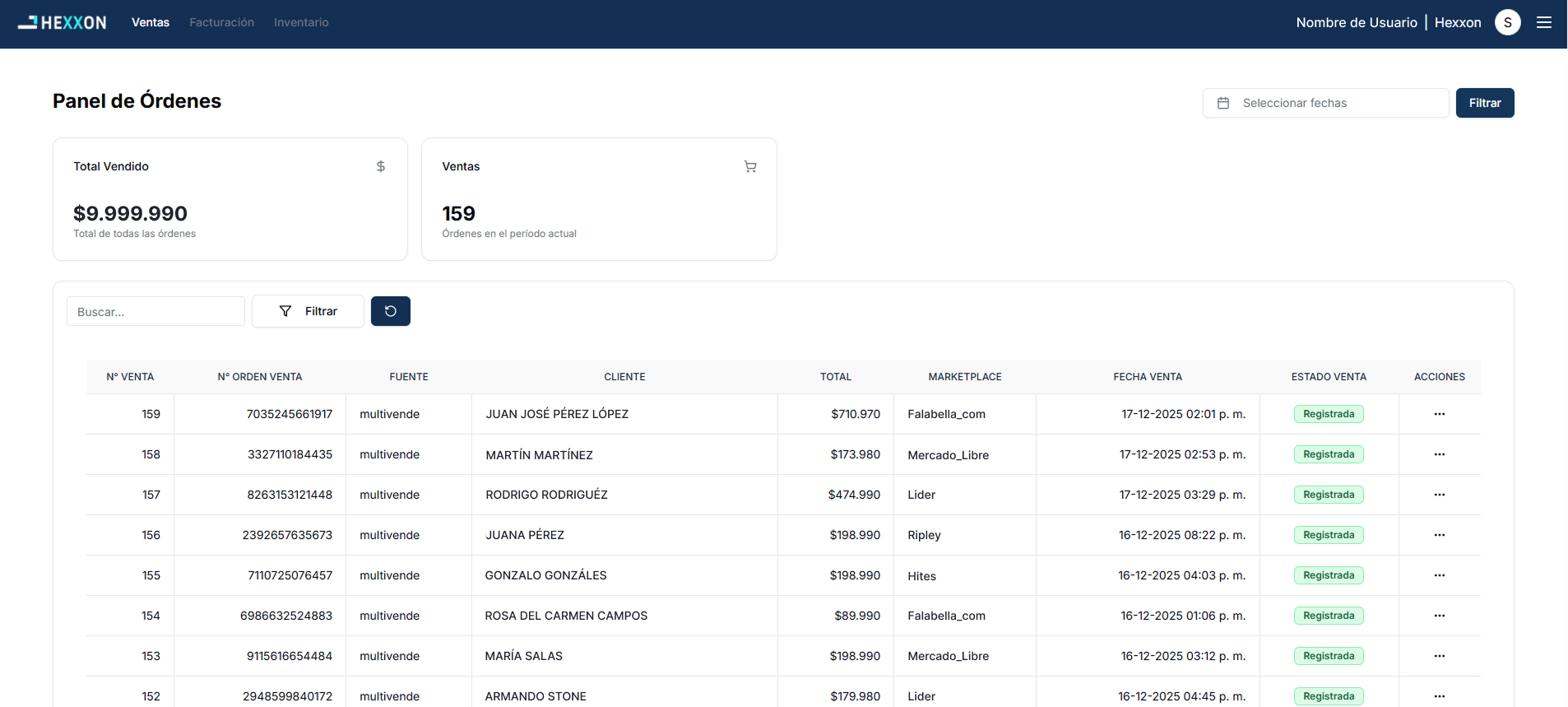The image size is (1568, 707).
Task: Click the cart icon on Ventas card
Action: tap(750, 166)
